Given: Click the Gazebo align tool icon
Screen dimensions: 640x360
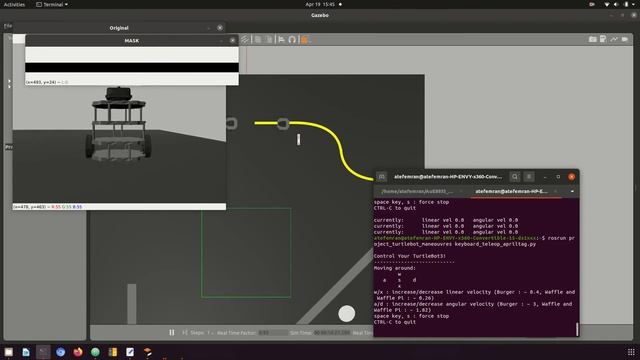Looking at the screenshot, I should (281, 40).
